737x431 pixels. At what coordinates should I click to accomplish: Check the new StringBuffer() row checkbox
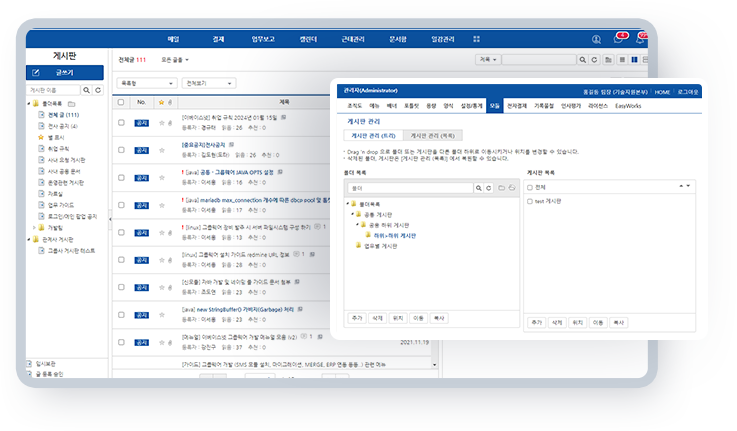pyautogui.click(x=121, y=314)
